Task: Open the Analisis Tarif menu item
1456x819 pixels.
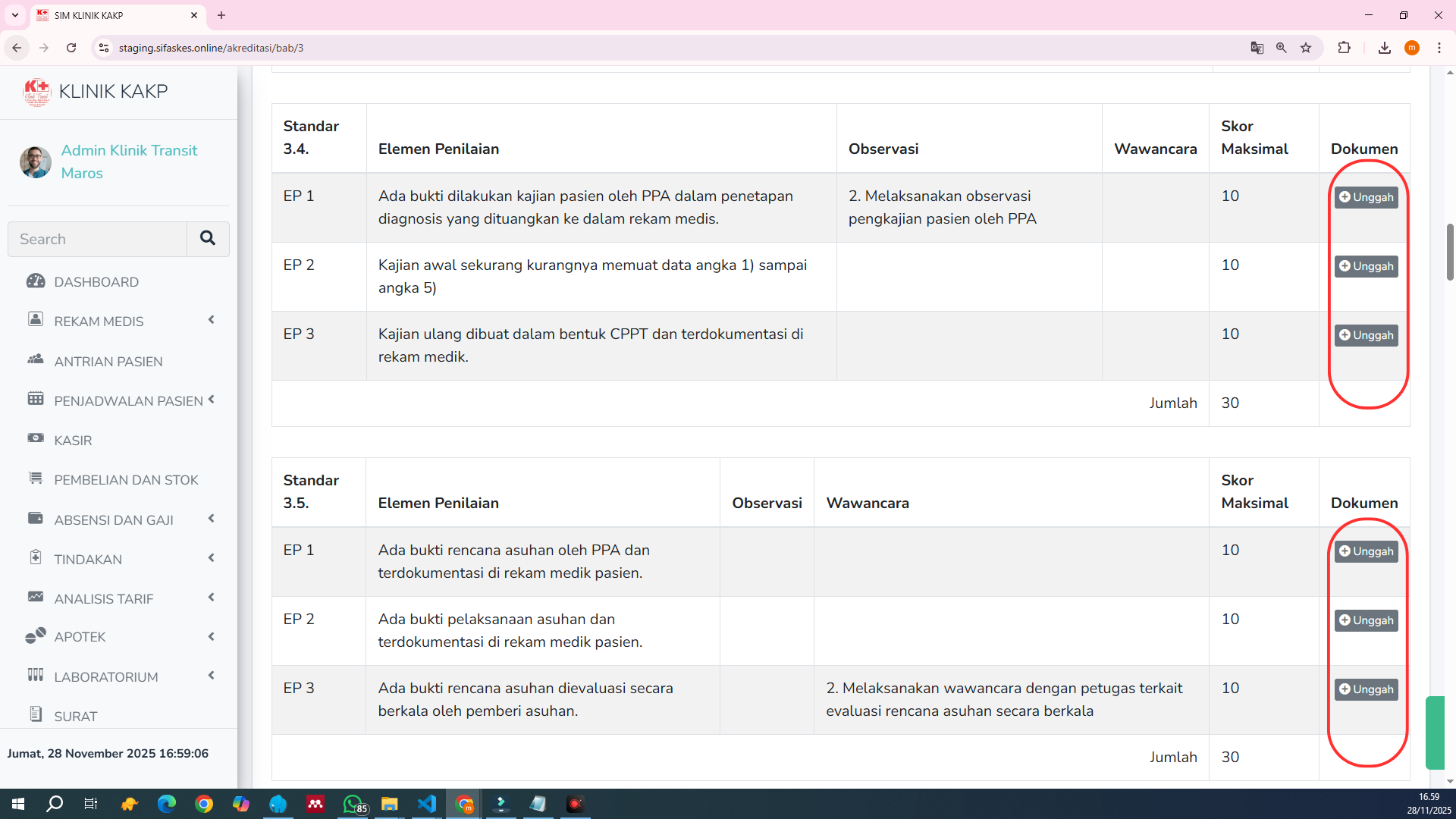Action: click(x=104, y=599)
